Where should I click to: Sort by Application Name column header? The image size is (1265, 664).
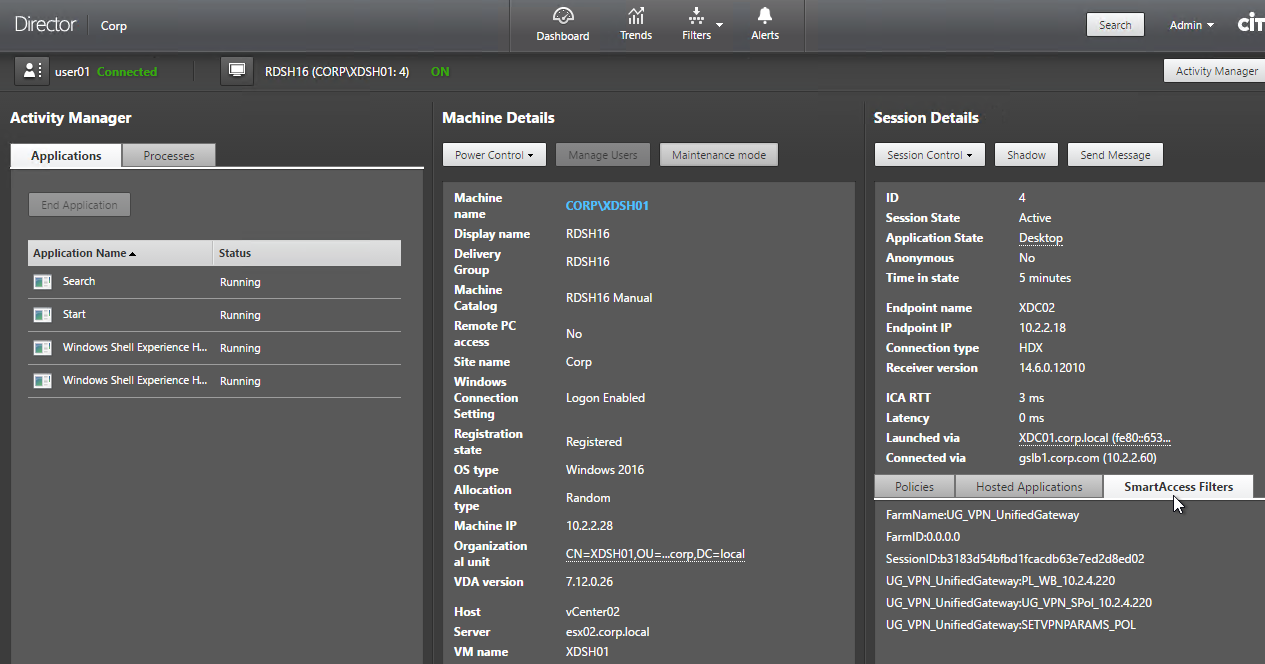coord(120,253)
